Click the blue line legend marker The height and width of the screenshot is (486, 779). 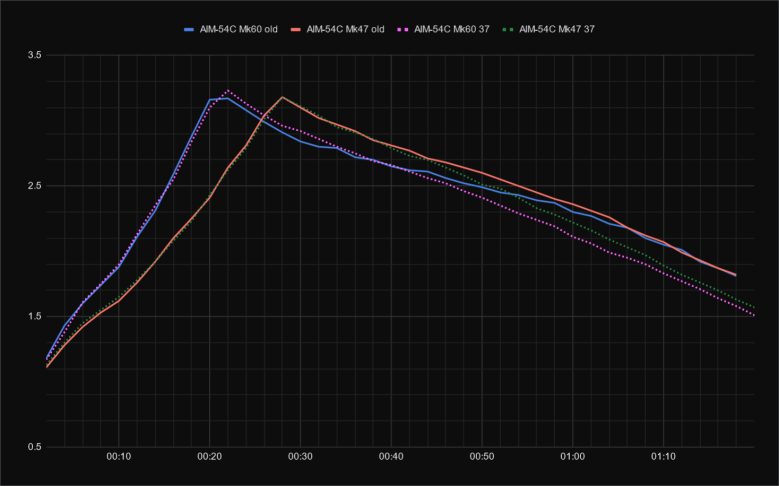[x=188, y=30]
